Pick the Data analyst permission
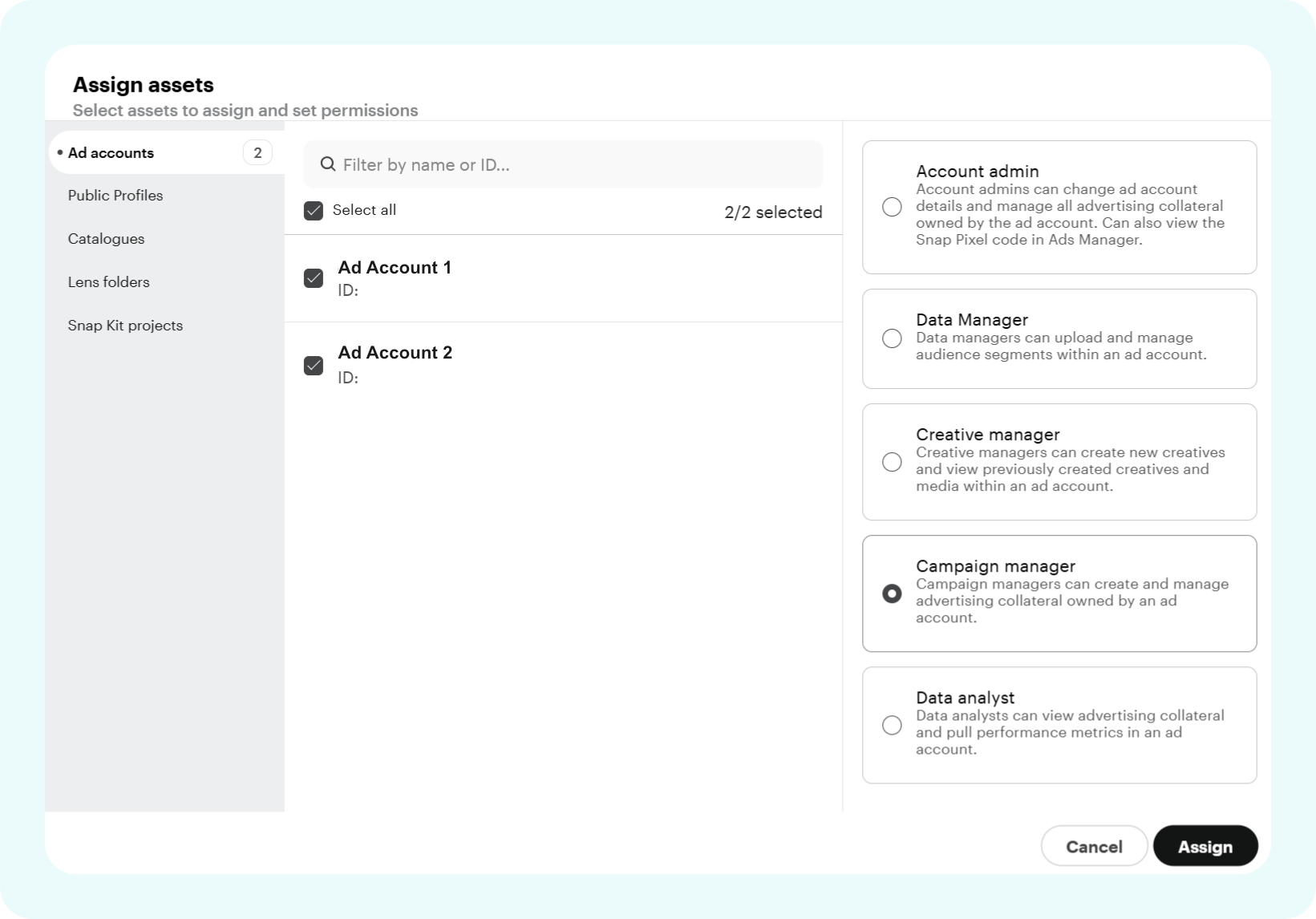The width and height of the screenshot is (1316, 919). (x=892, y=725)
